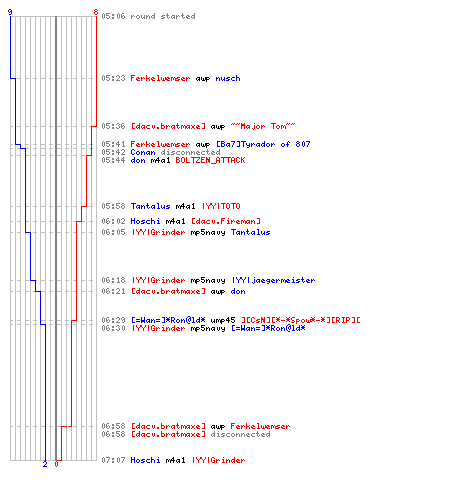Screen dimensions: 450x500
Task: Click Tantalus in the 06:05 line
Action: tap(250, 232)
